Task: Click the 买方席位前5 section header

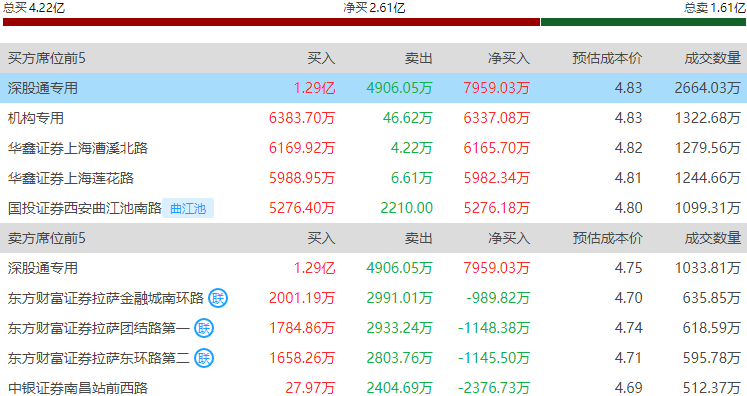Action: [47, 58]
